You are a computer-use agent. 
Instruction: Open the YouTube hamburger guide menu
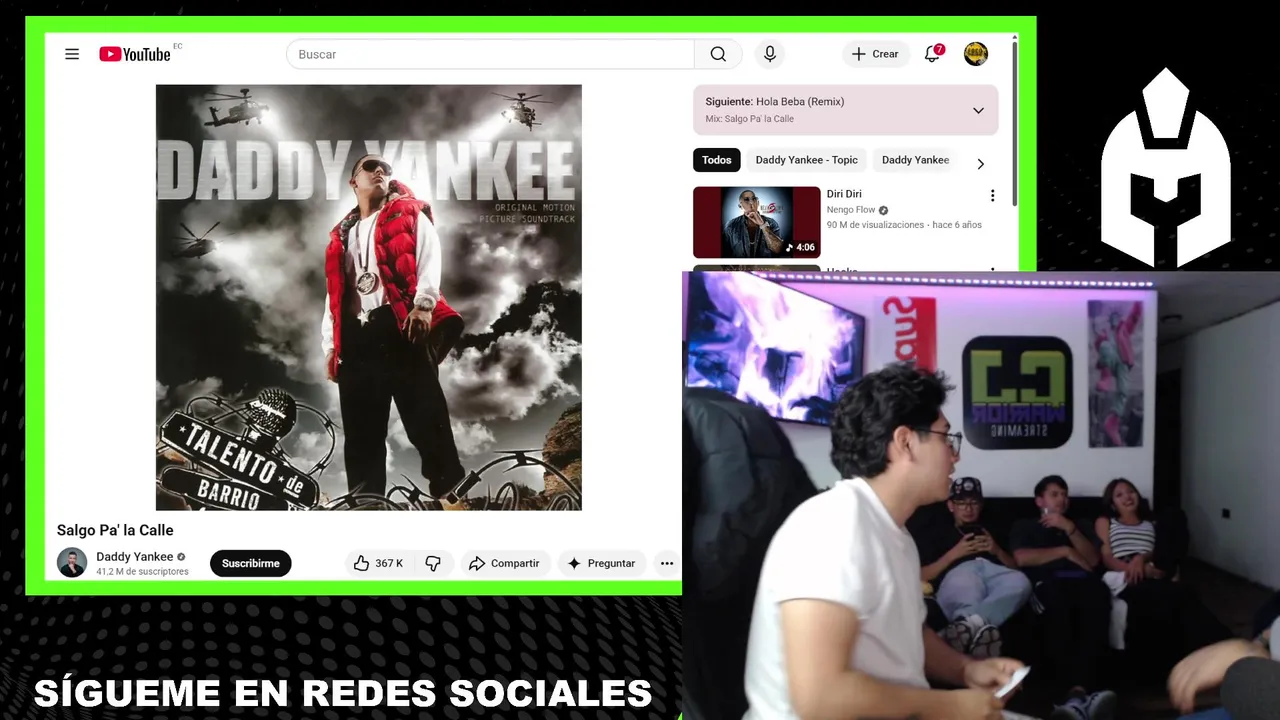tap(72, 54)
